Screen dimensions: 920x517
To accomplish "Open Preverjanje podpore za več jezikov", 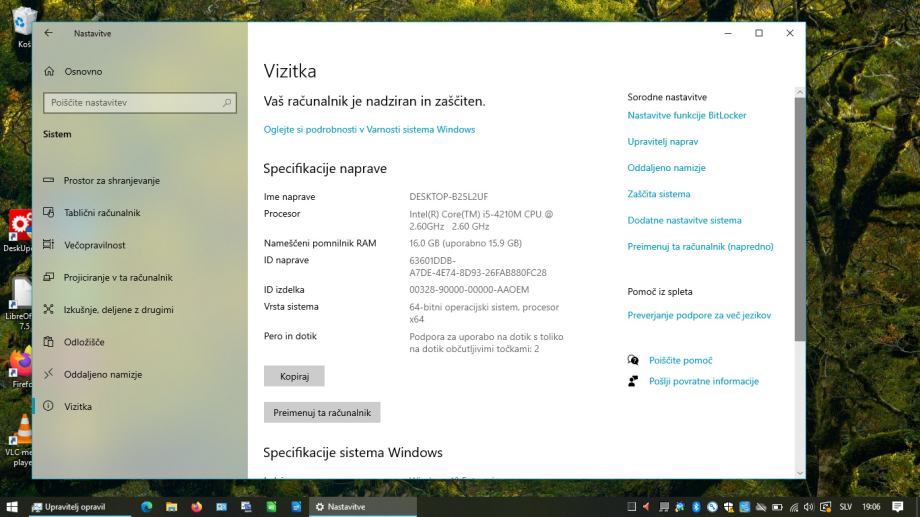I will click(x=699, y=316).
